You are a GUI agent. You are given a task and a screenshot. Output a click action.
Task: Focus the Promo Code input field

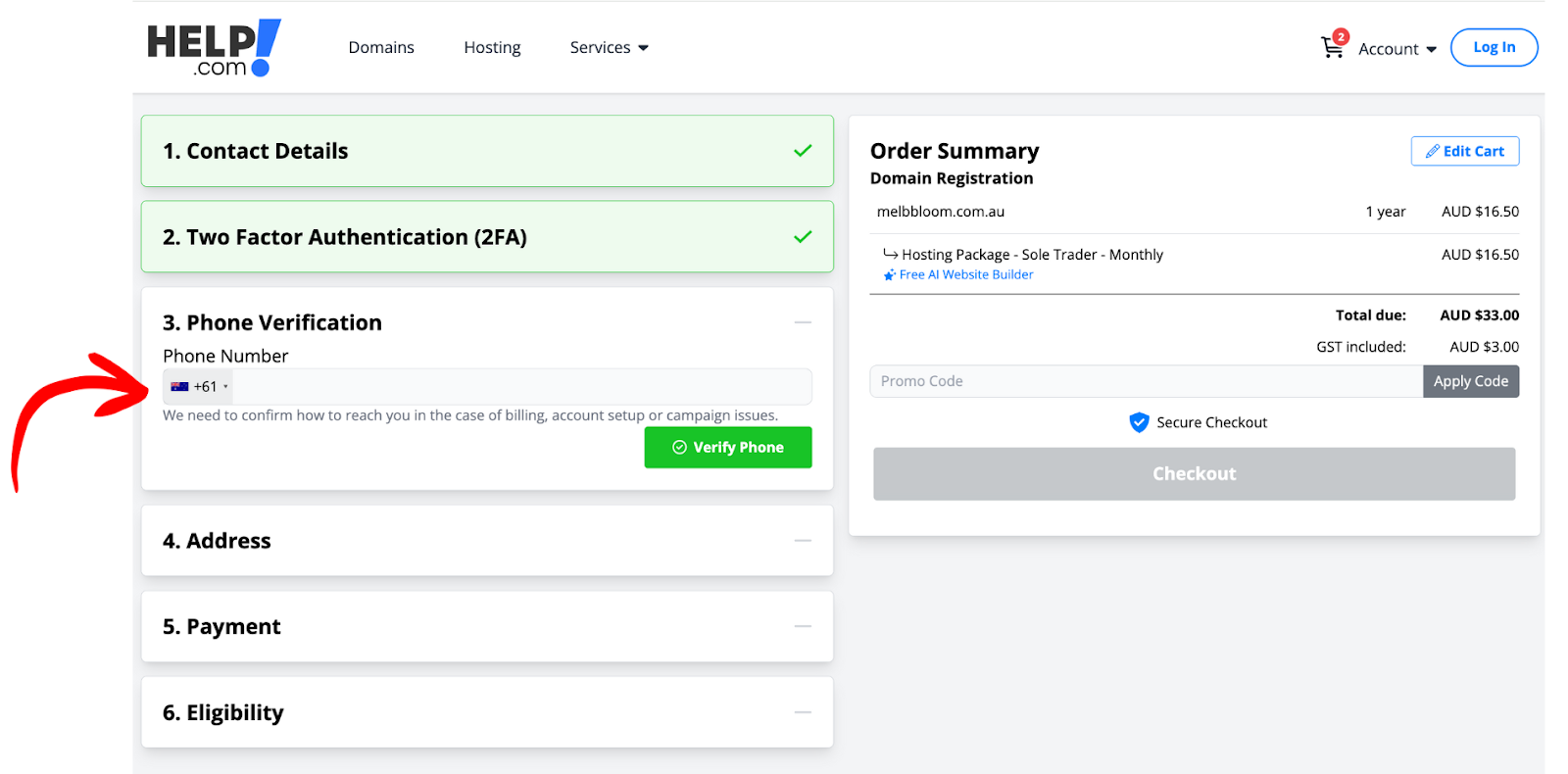[x=1145, y=381]
